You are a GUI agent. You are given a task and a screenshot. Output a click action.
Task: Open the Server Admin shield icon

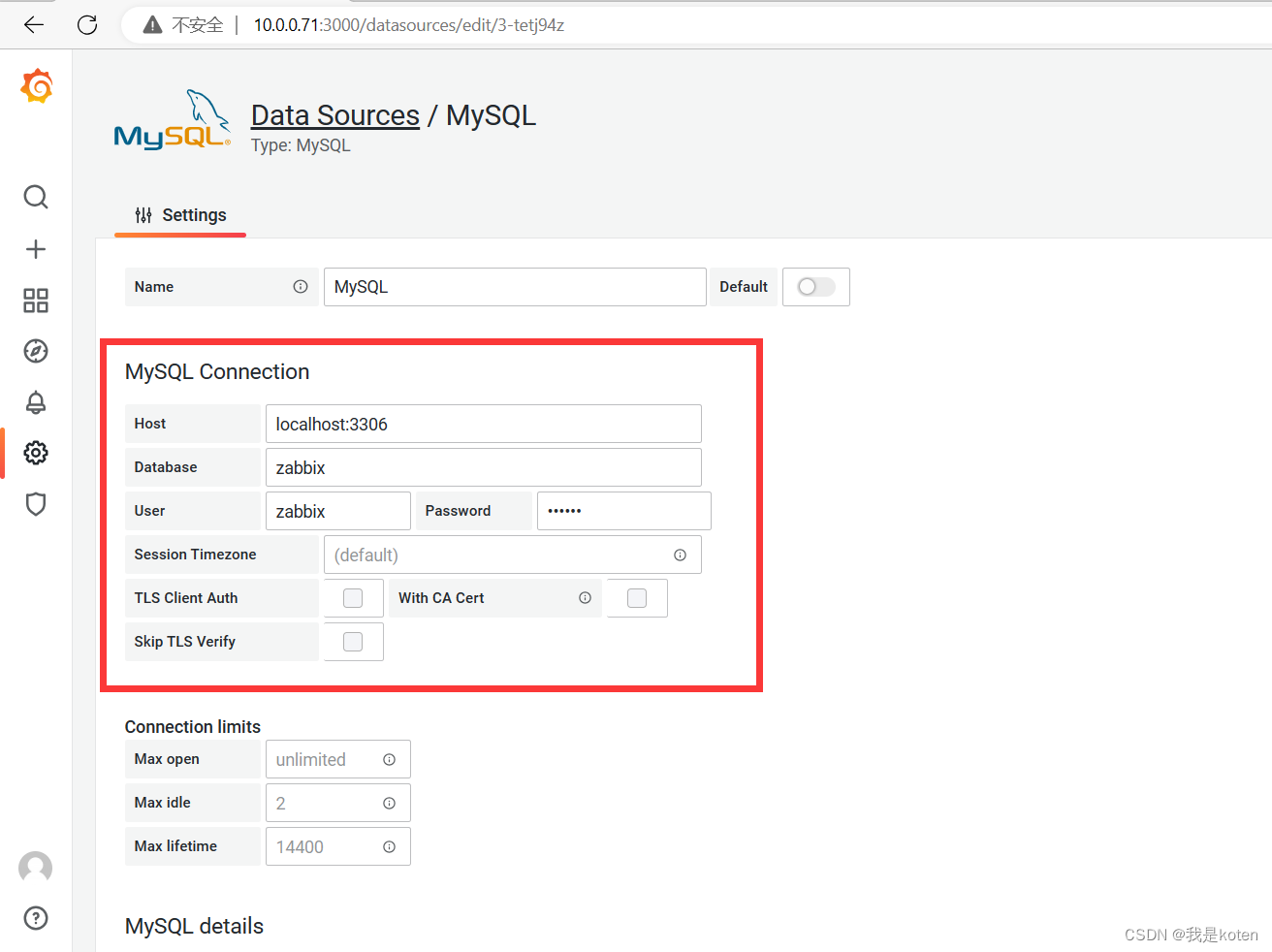coord(36,504)
